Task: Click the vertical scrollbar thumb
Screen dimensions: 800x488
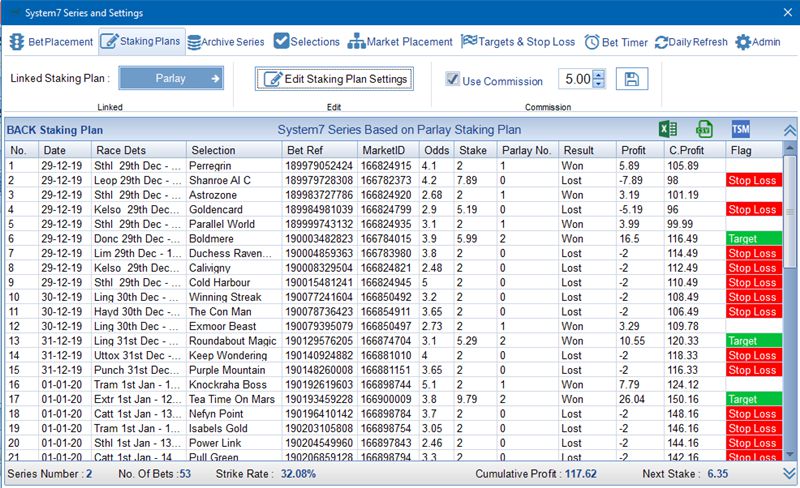Action: point(789,212)
